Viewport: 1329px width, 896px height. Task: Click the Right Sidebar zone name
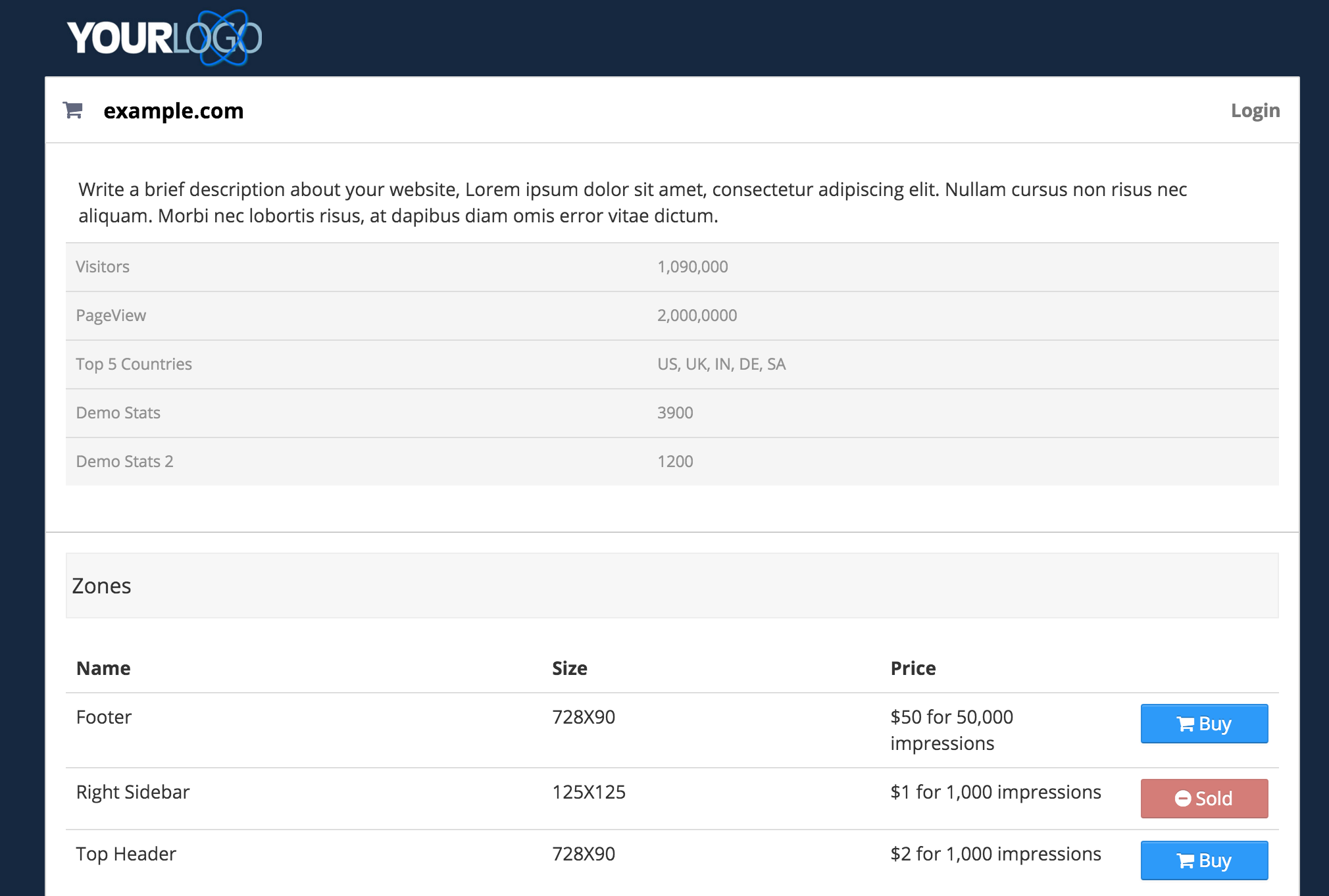coord(132,792)
